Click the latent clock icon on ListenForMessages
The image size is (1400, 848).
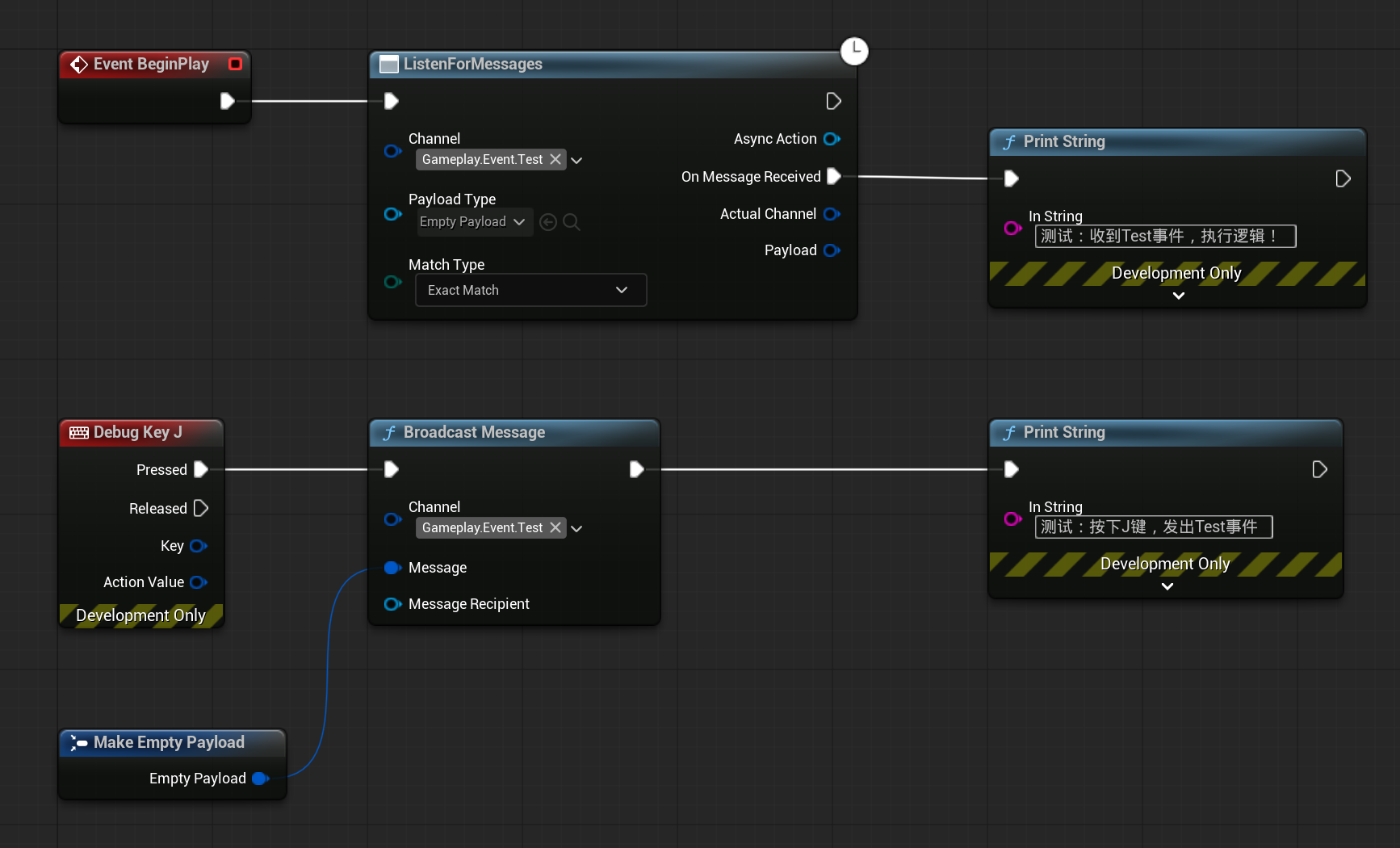854,51
